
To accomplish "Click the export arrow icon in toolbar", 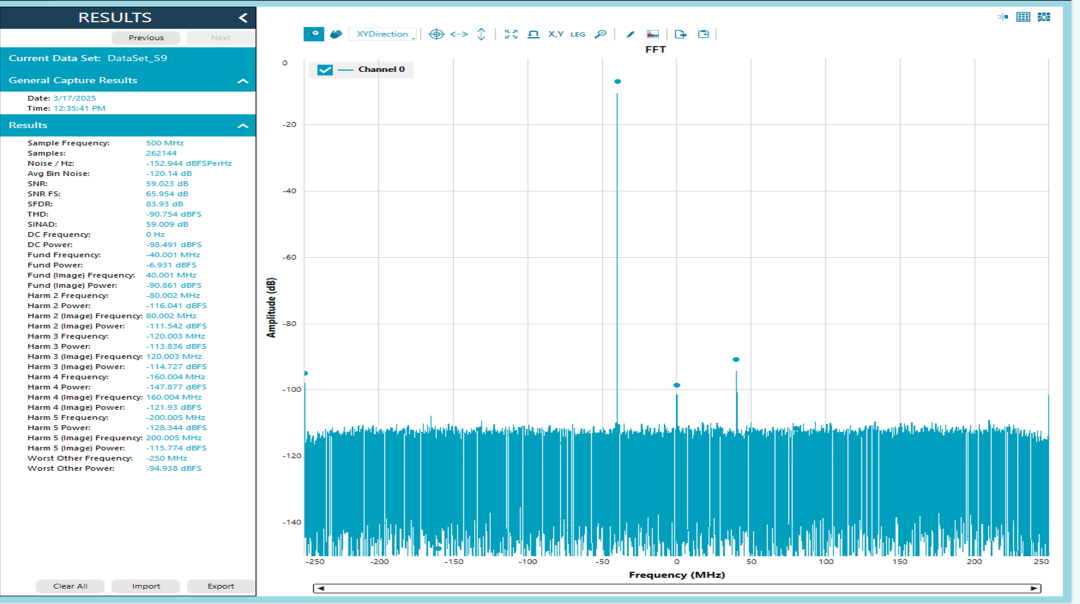I will pos(681,34).
